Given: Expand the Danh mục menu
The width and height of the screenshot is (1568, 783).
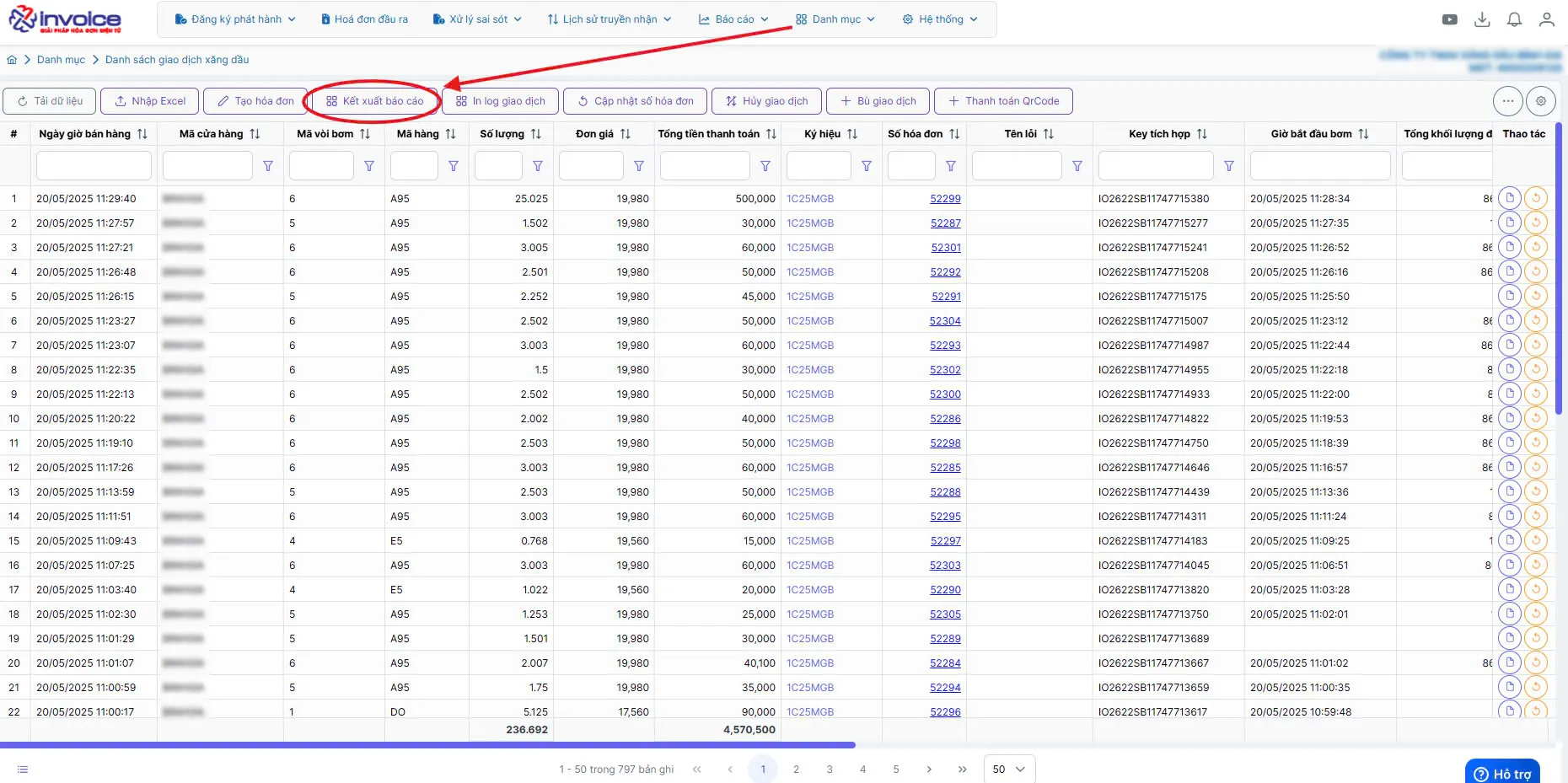Looking at the screenshot, I should [835, 19].
